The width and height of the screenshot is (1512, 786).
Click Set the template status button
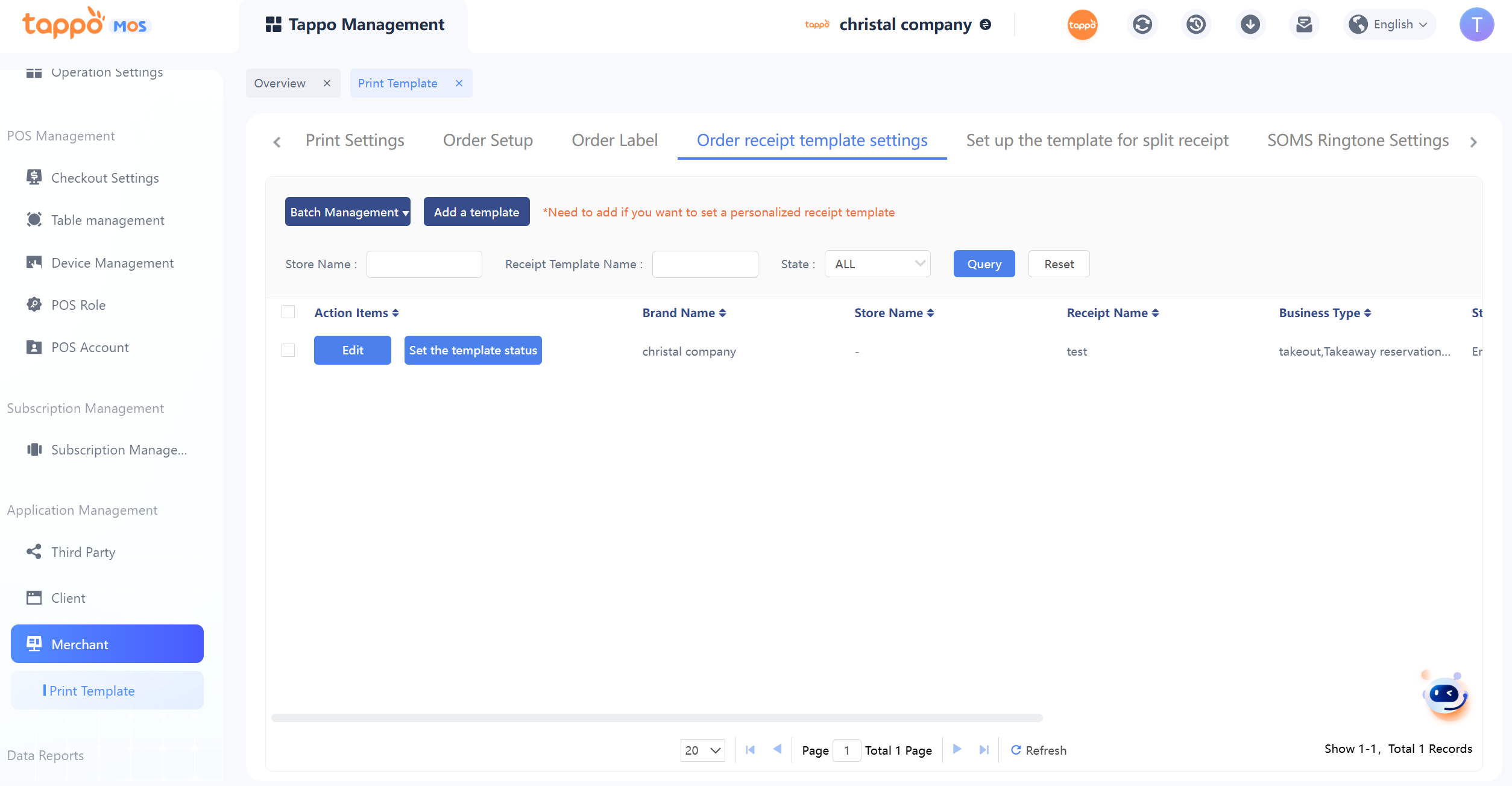[473, 350]
